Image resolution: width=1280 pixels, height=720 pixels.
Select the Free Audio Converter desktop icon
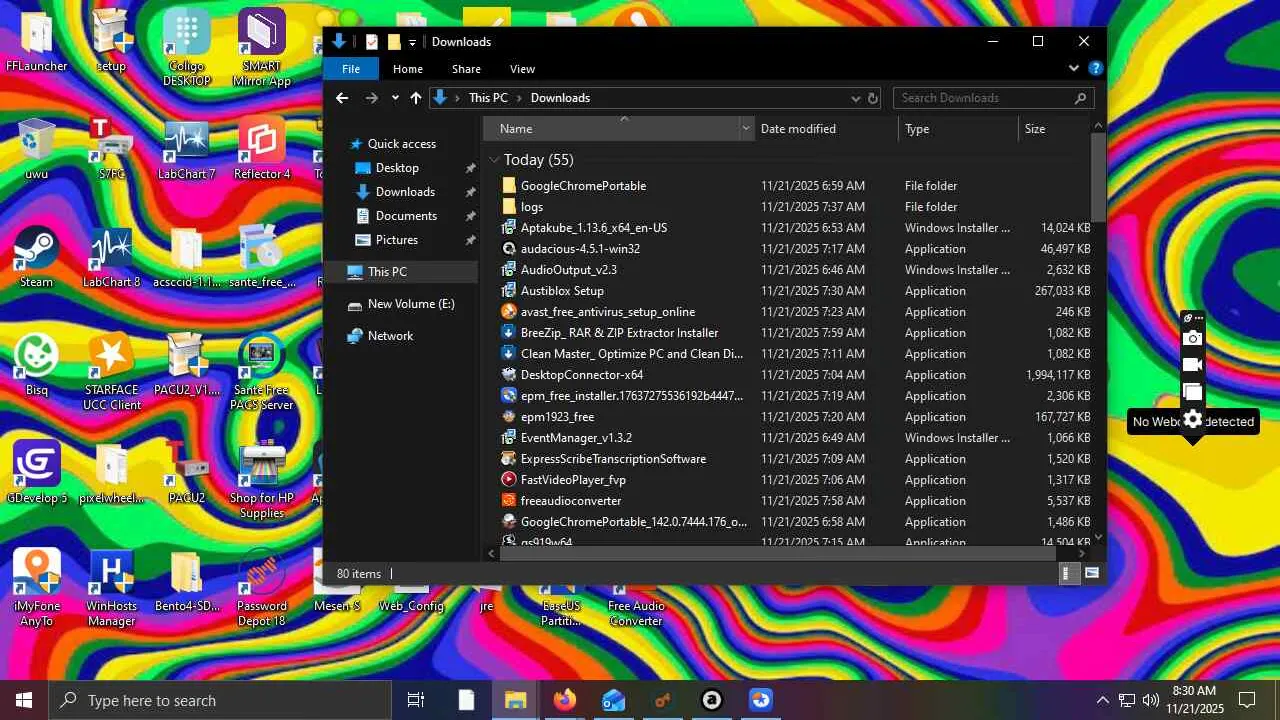click(636, 606)
